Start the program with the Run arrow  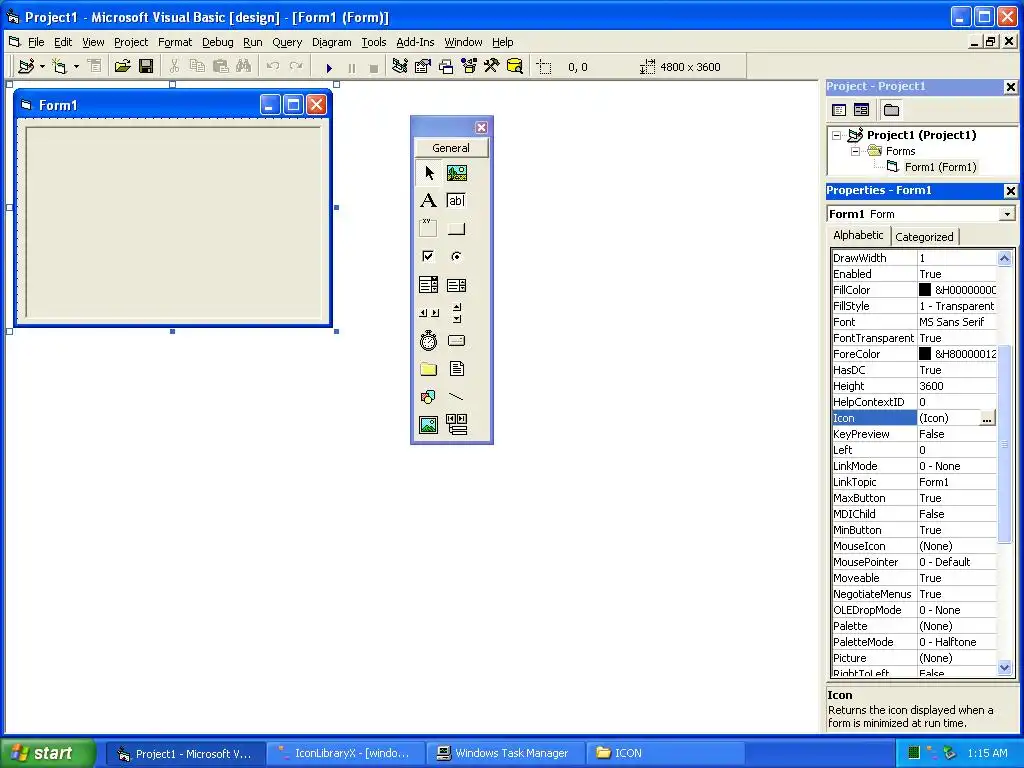coord(328,67)
